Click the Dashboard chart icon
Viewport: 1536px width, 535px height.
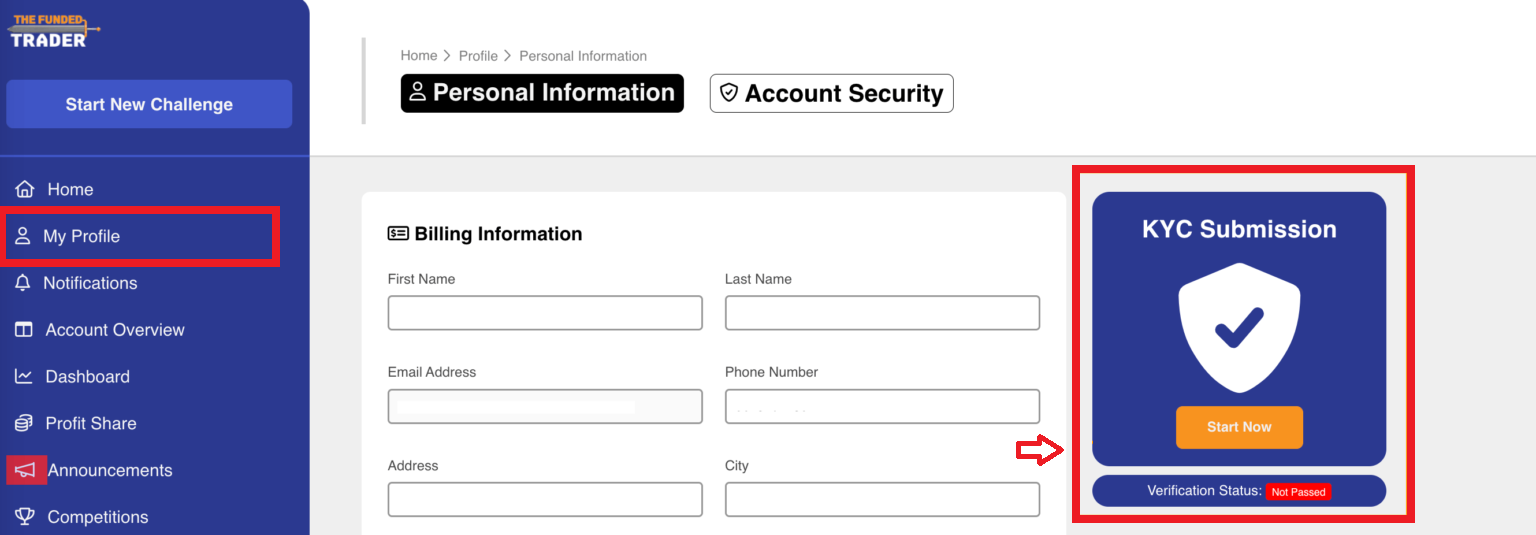(24, 377)
